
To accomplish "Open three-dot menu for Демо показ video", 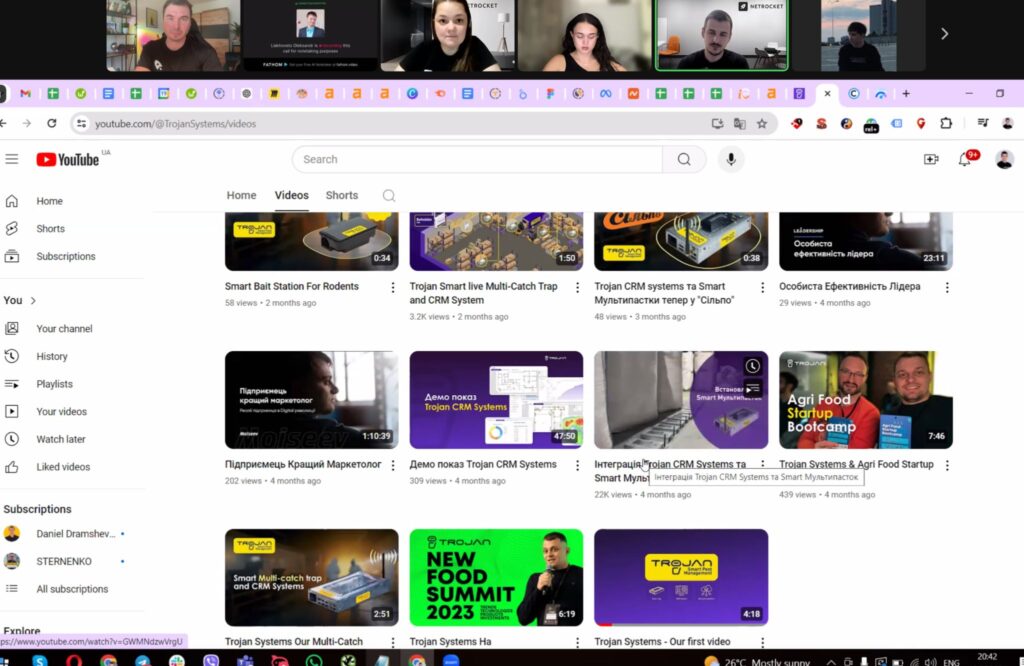I will [x=578, y=465].
